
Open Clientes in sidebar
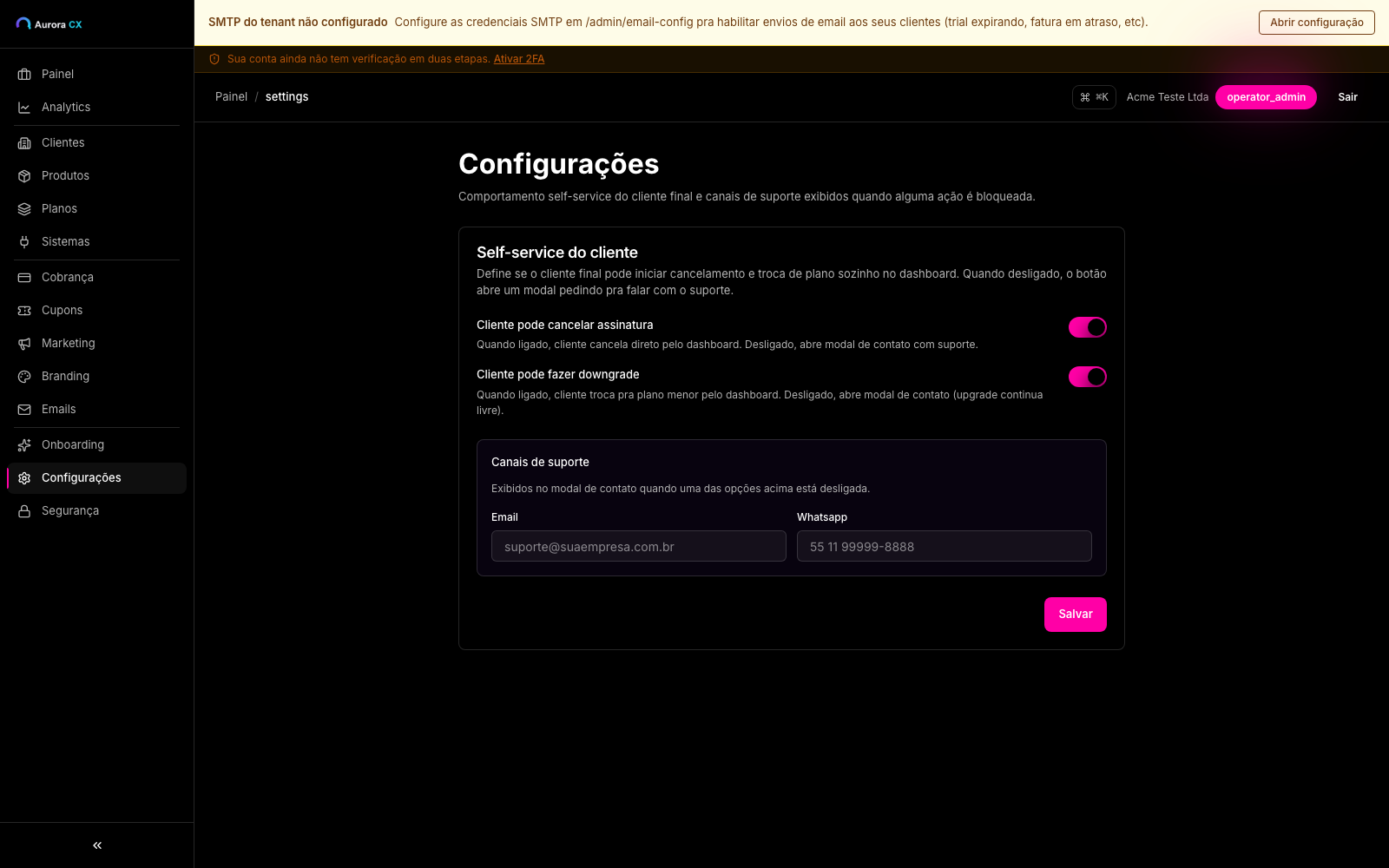coord(96,143)
